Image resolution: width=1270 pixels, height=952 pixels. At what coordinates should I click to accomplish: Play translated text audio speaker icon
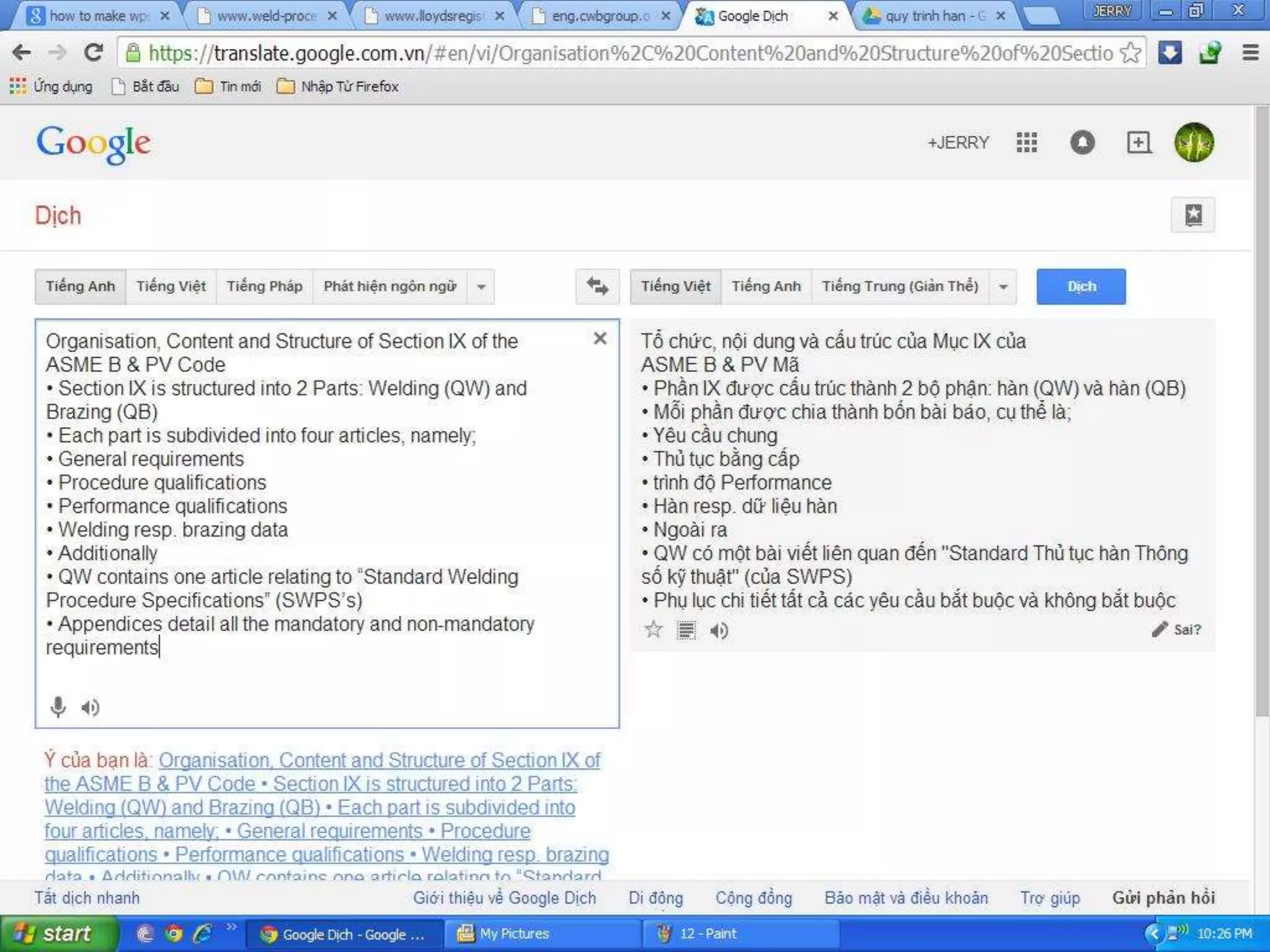(x=719, y=631)
